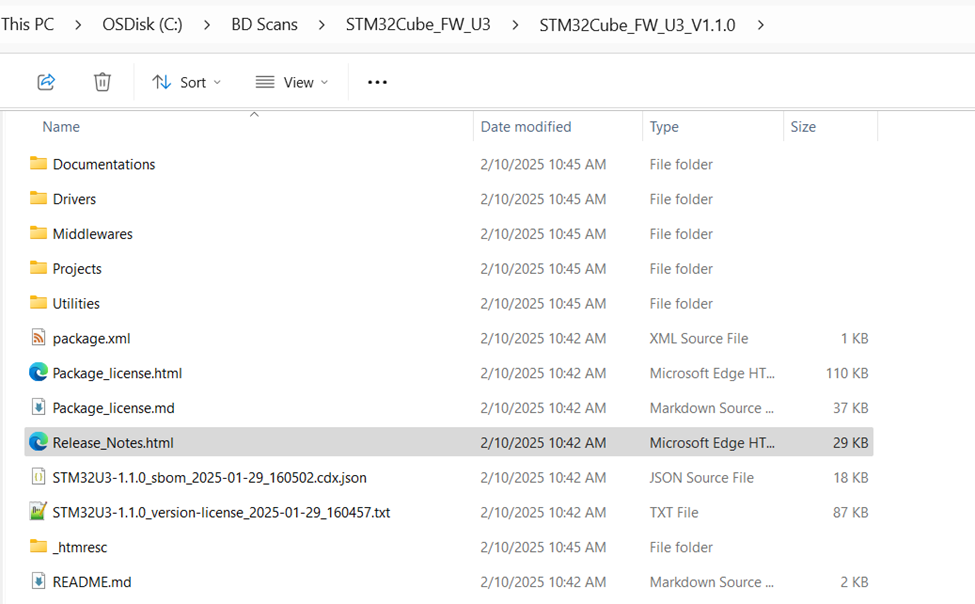The height and width of the screenshot is (604, 975).
Task: Click the text file icon for STM32U3-1.1.0_version-license
Action: click(38, 512)
